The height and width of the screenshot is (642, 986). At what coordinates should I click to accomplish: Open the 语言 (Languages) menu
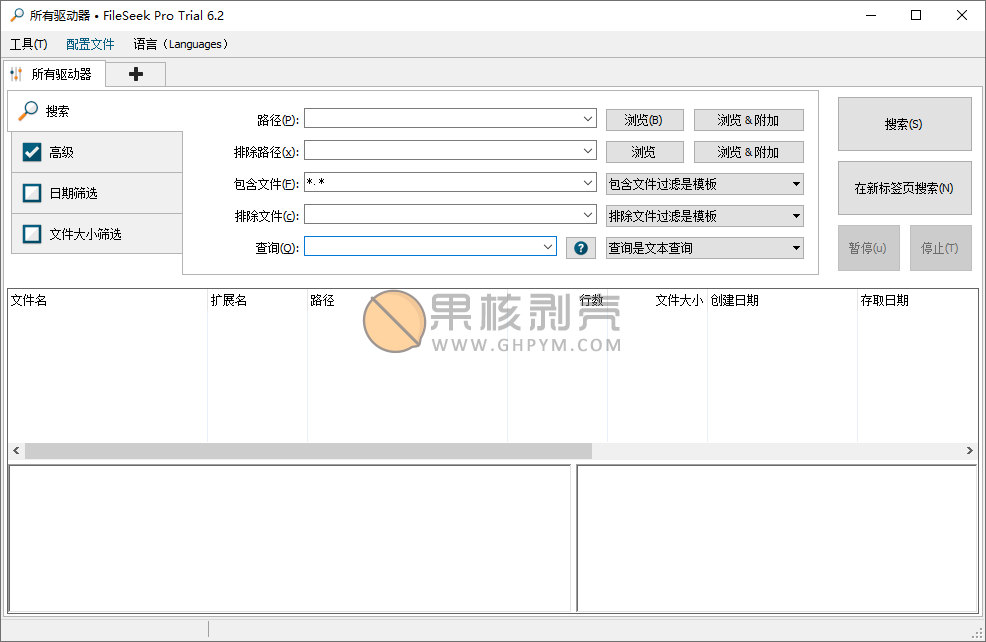[x=180, y=44]
